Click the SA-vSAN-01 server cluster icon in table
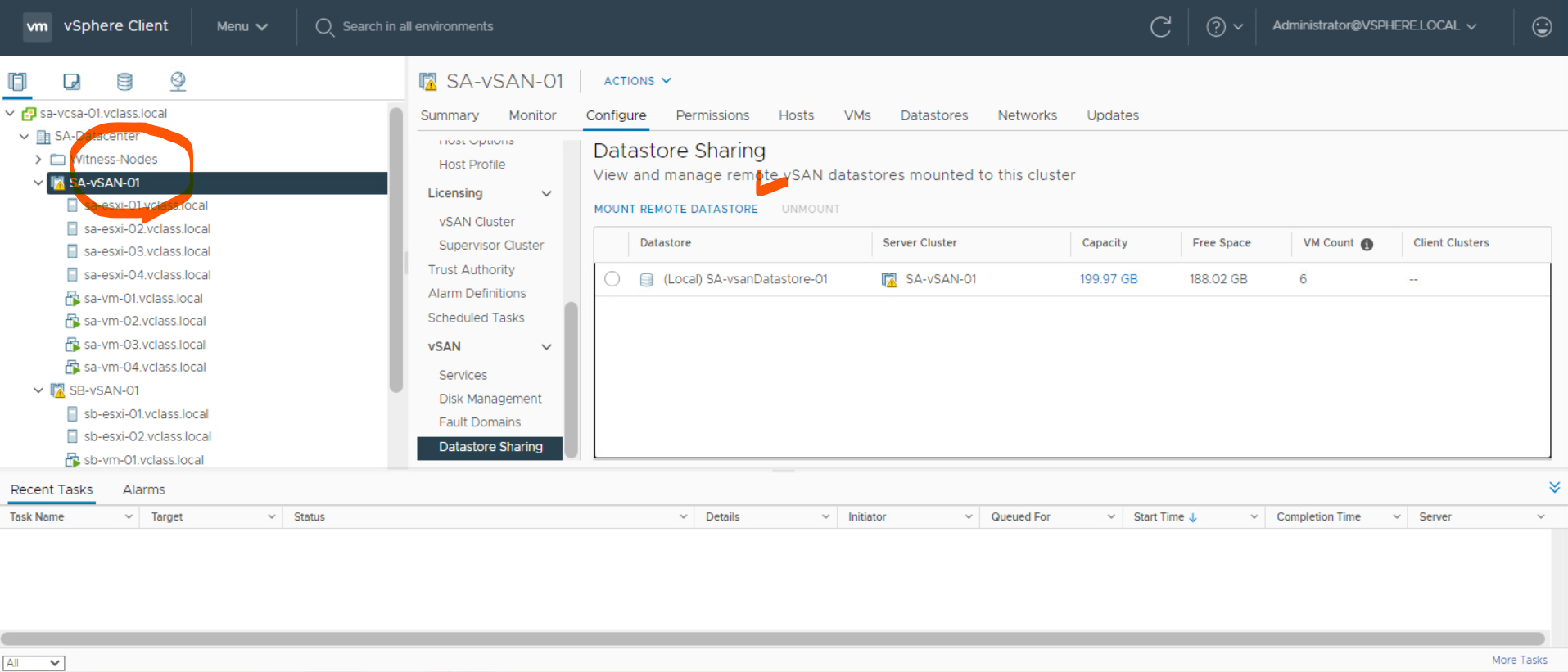1568x672 pixels. point(889,279)
